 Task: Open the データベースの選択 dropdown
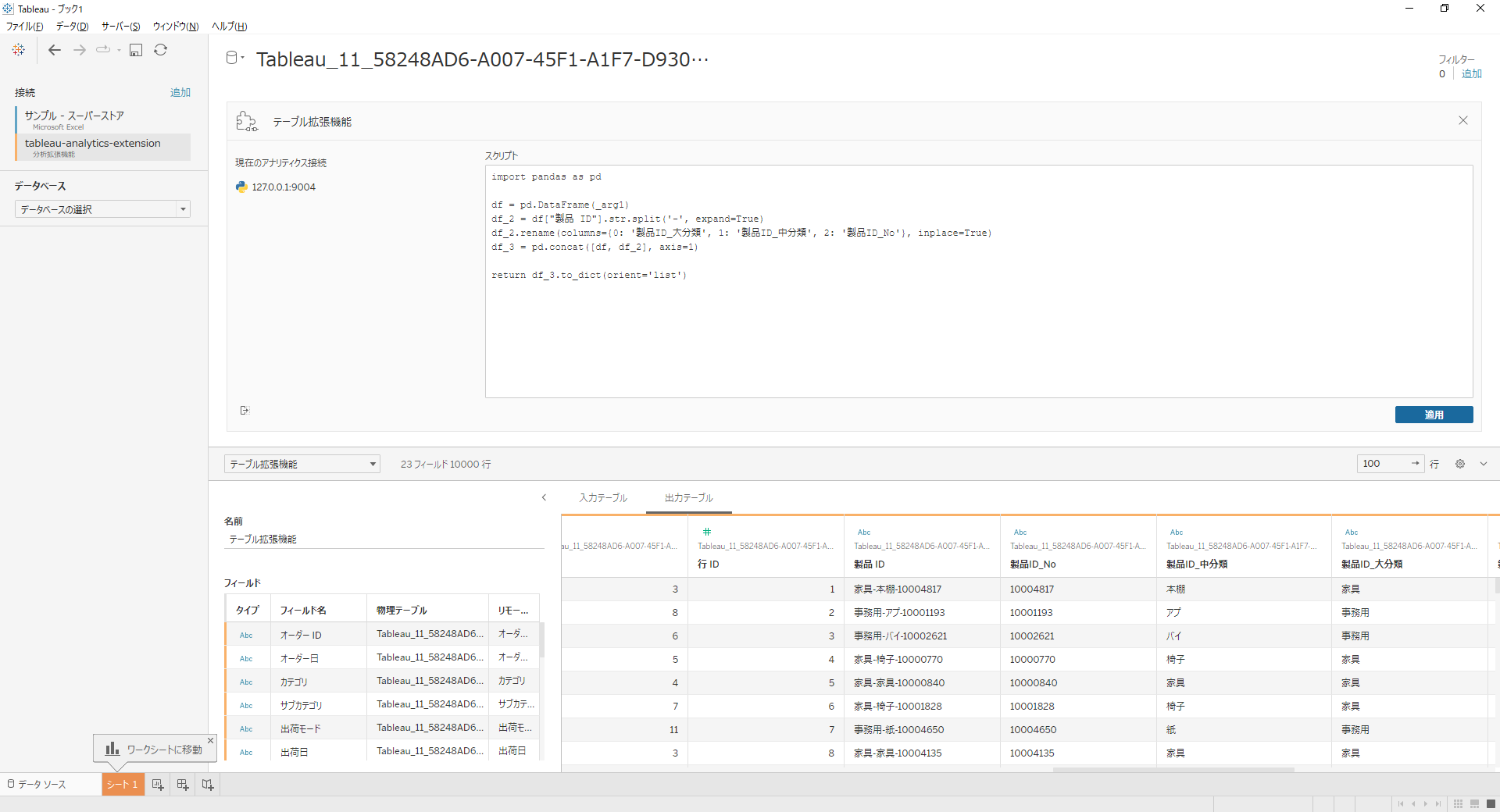tap(102, 209)
